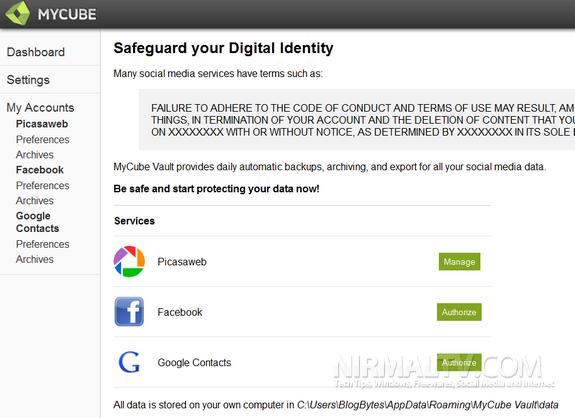This screenshot has height=418, width=575.
Task: Select My Accounts in the sidebar
Action: pos(40,107)
